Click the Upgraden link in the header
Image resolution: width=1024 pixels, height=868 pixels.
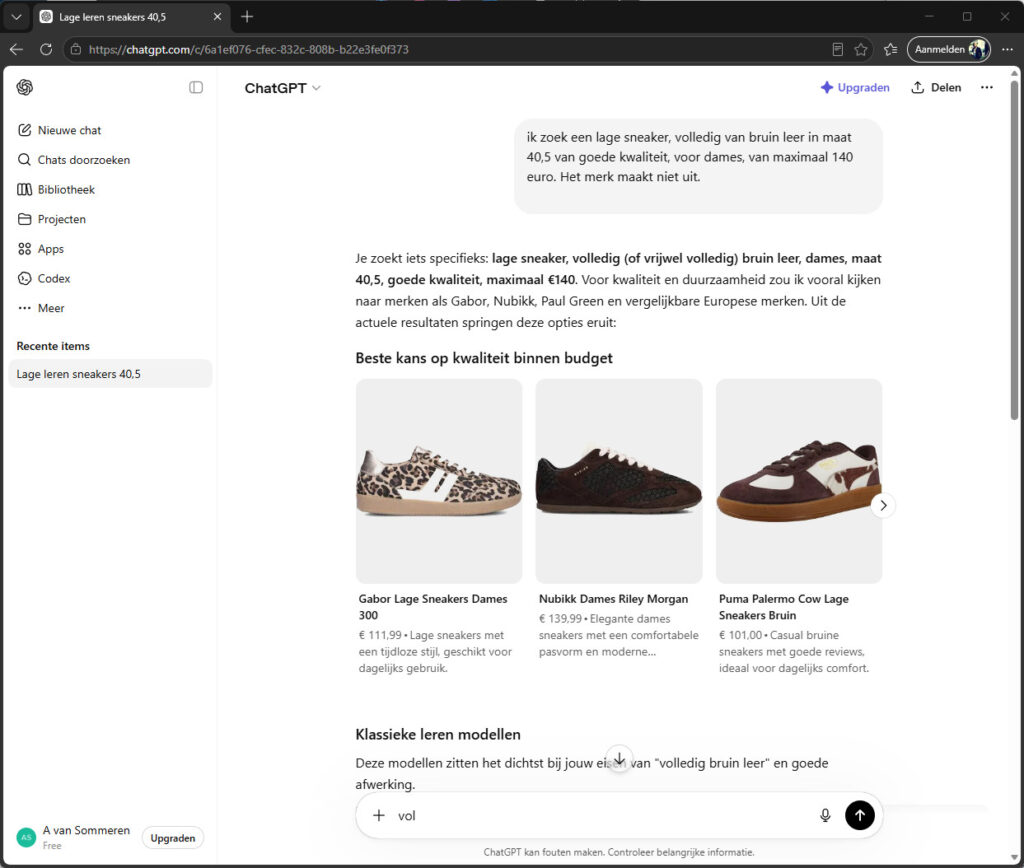pyautogui.click(x=855, y=88)
